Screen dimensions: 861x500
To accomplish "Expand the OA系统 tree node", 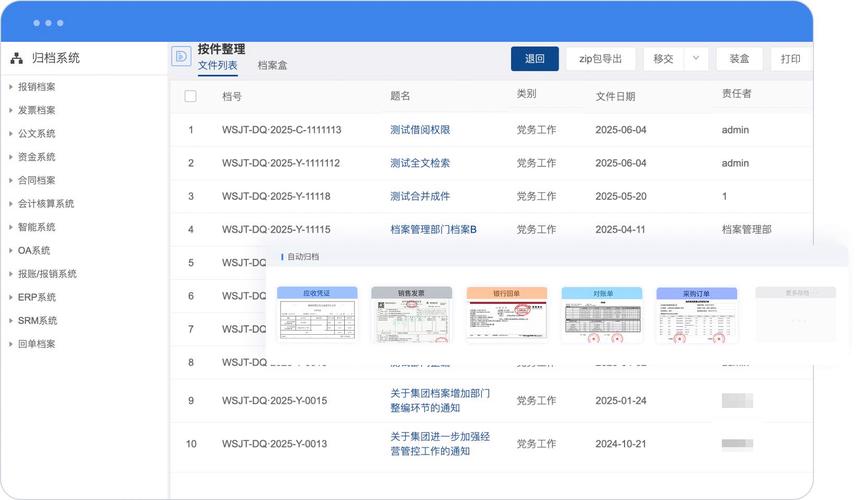I will click(x=10, y=250).
